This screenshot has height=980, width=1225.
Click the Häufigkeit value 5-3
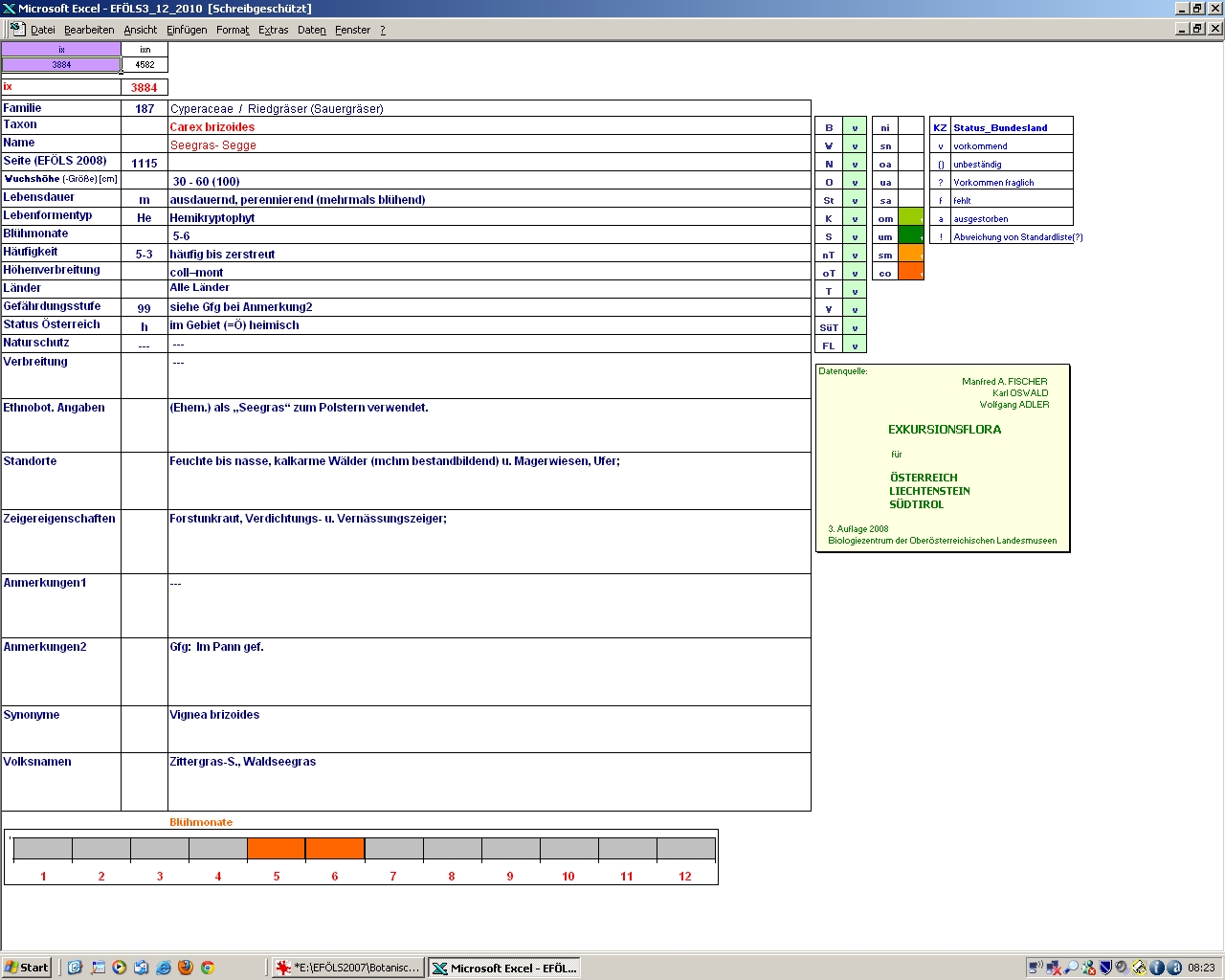click(x=145, y=255)
